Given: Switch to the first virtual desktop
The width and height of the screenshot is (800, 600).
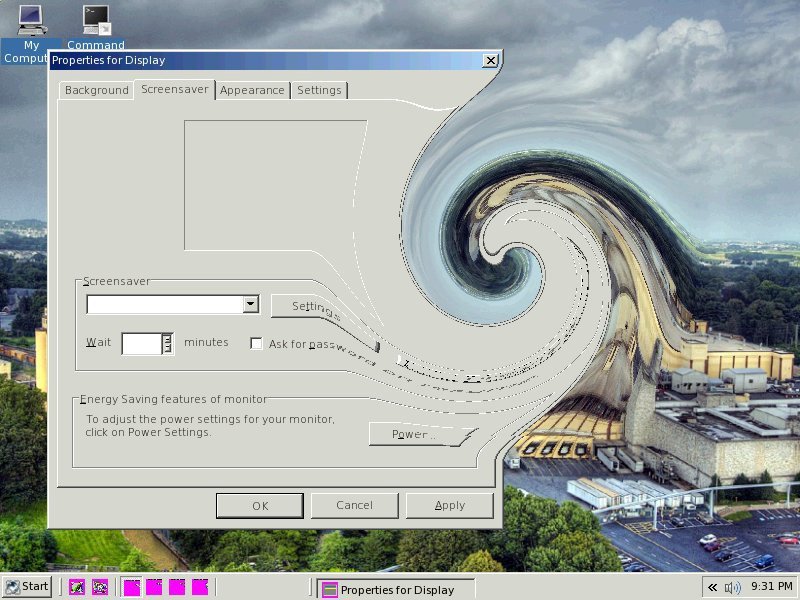Looking at the screenshot, I should [x=131, y=587].
